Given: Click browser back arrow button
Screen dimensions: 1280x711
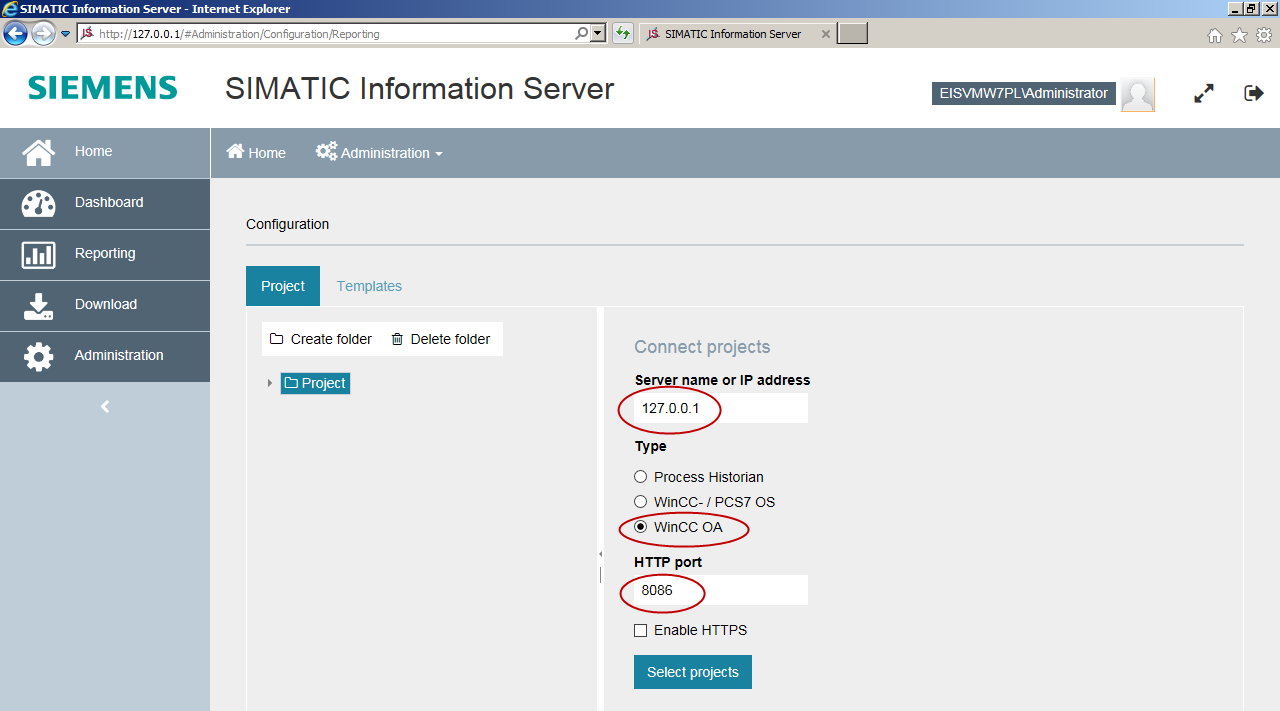Looking at the screenshot, I should pos(15,34).
